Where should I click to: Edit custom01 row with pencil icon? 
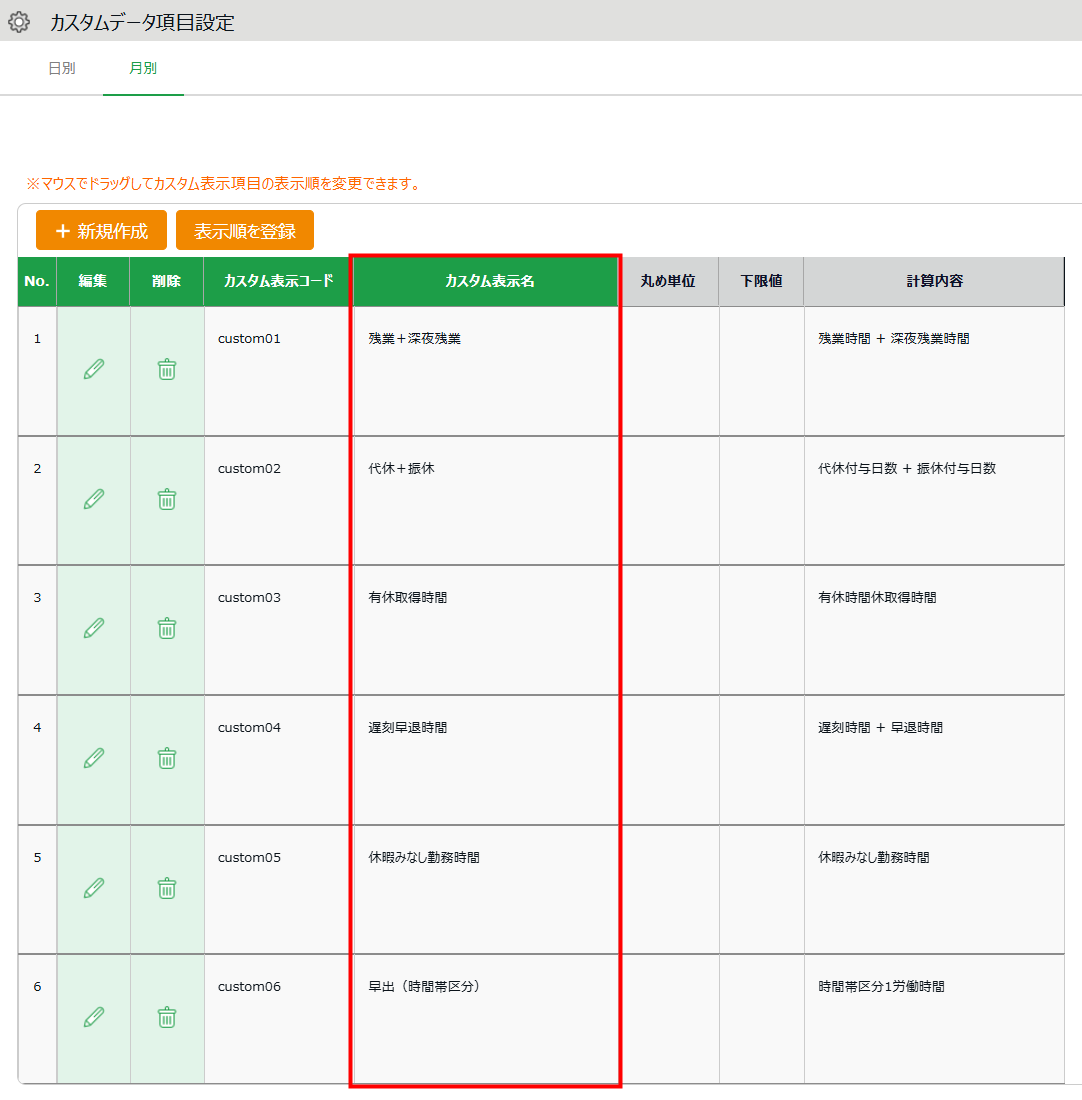pyautogui.click(x=94, y=369)
